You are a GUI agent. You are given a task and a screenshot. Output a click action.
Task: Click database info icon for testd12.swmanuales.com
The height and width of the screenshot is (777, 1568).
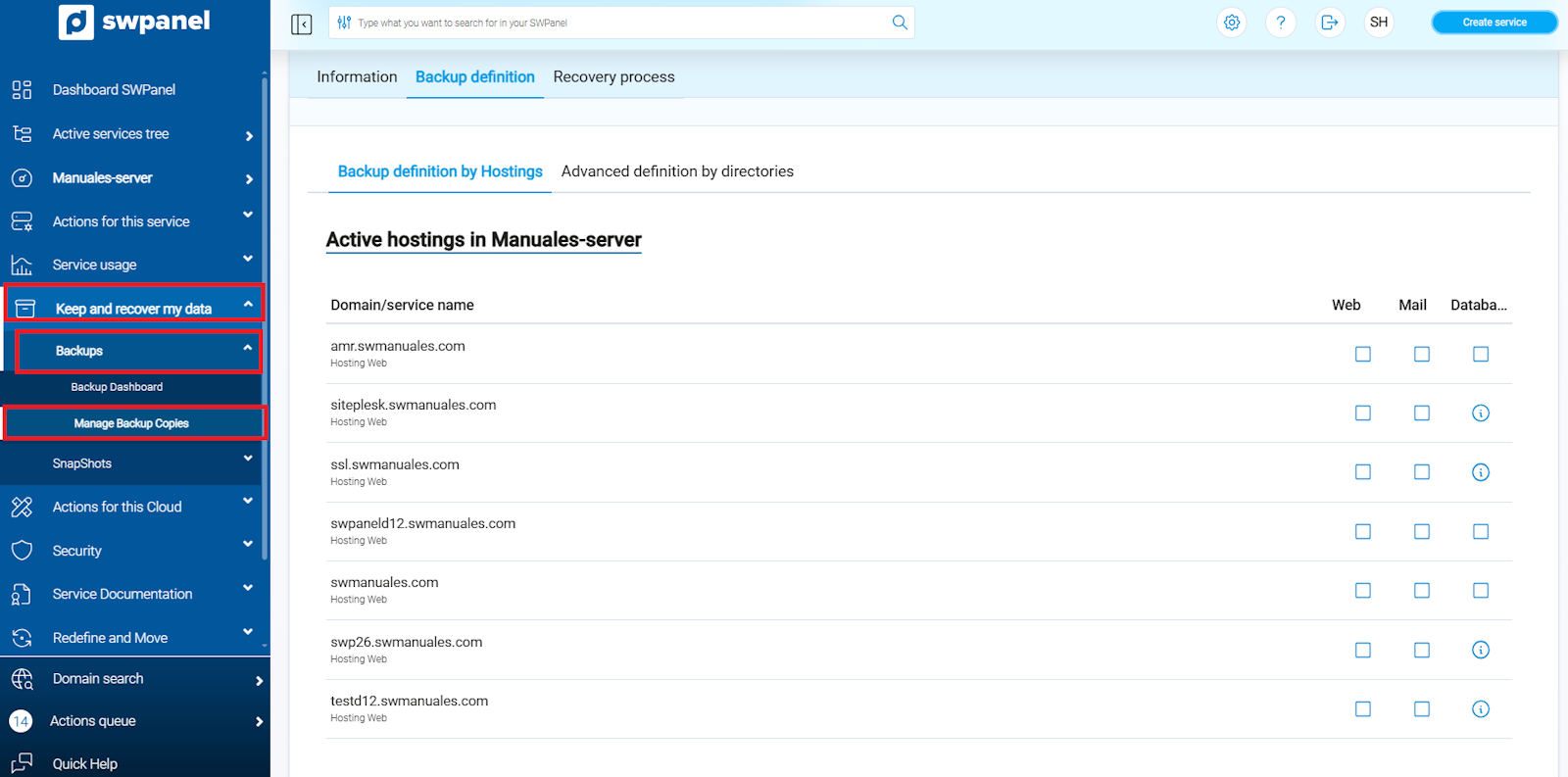(x=1481, y=709)
